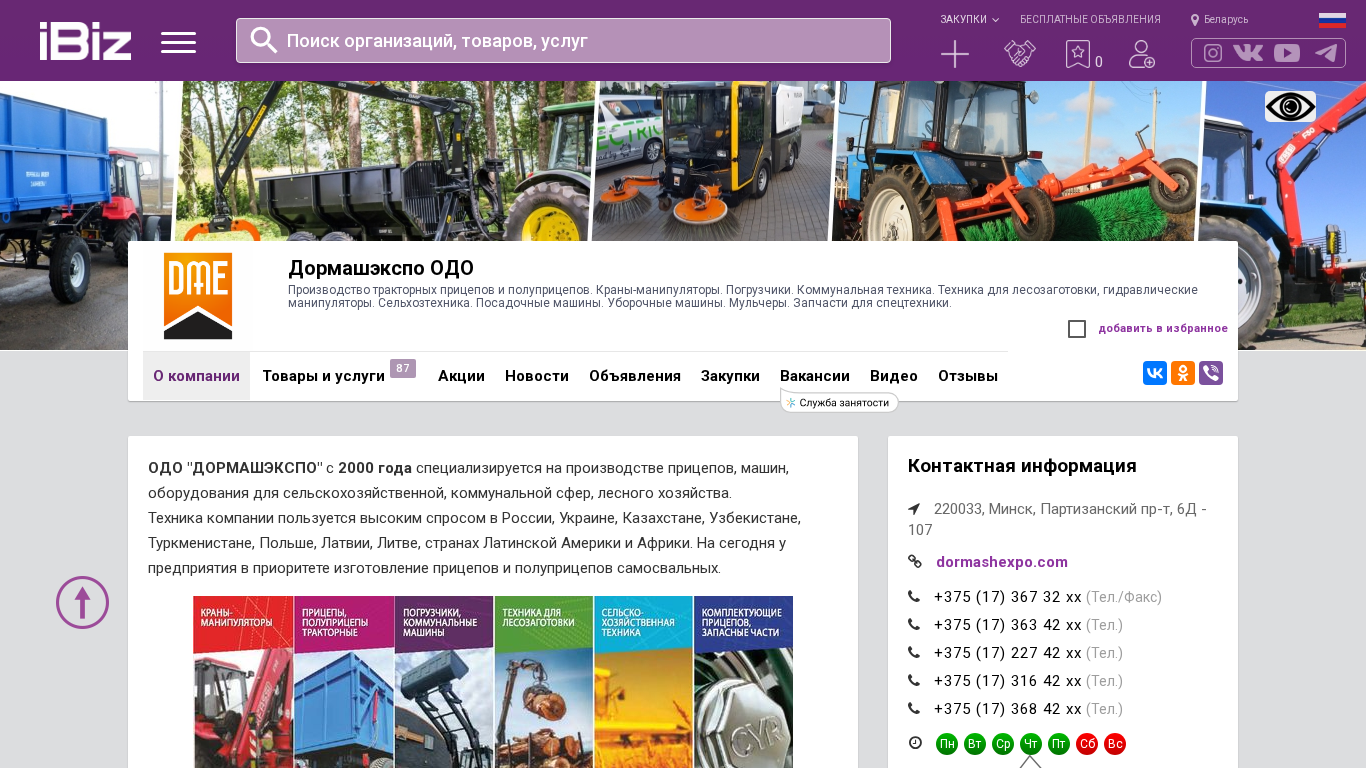The width and height of the screenshot is (1366, 768).
Task: Click phone icon beside 227 42 number
Action: [914, 652]
